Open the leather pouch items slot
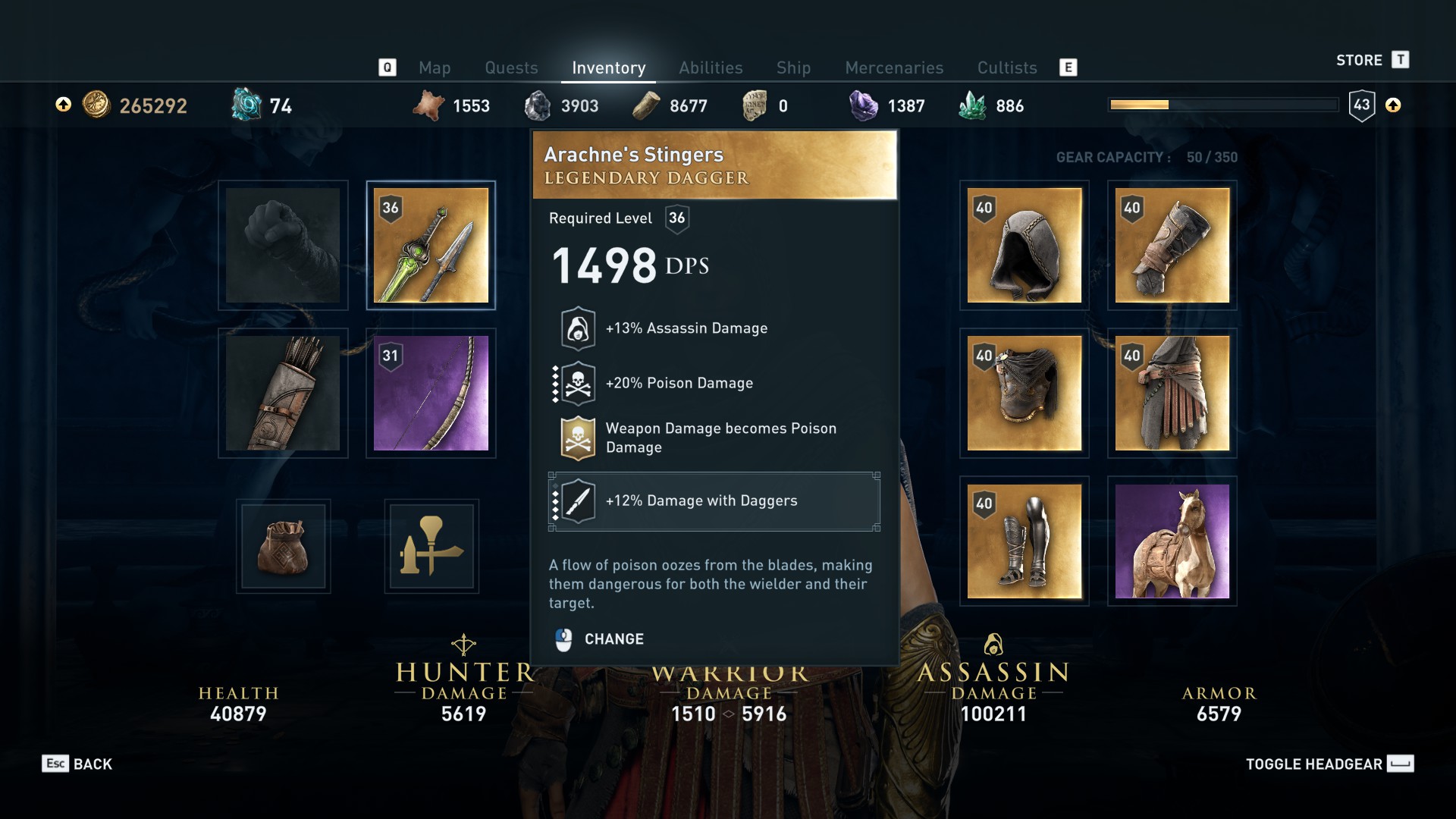This screenshot has height=819, width=1456. pos(283,546)
